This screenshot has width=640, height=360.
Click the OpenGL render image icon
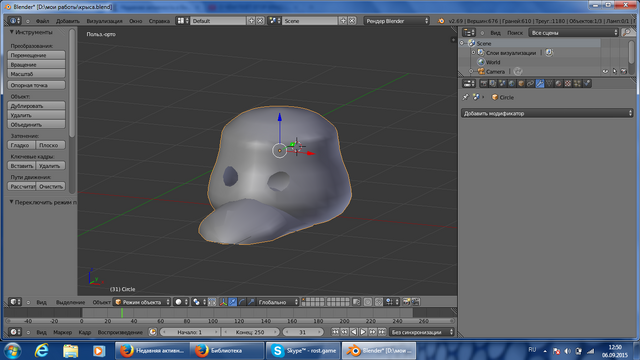pos(406,302)
